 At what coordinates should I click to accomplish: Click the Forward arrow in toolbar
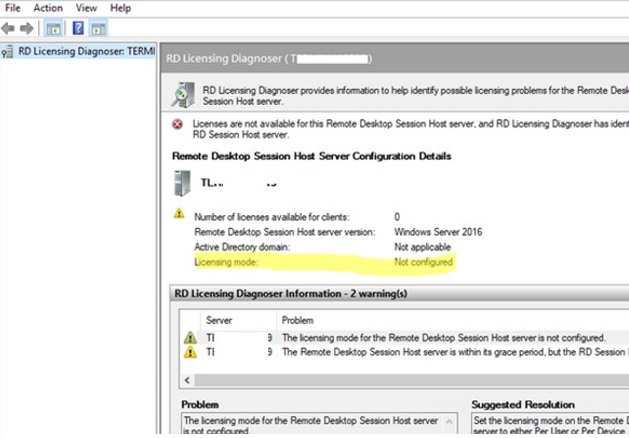coord(27,27)
